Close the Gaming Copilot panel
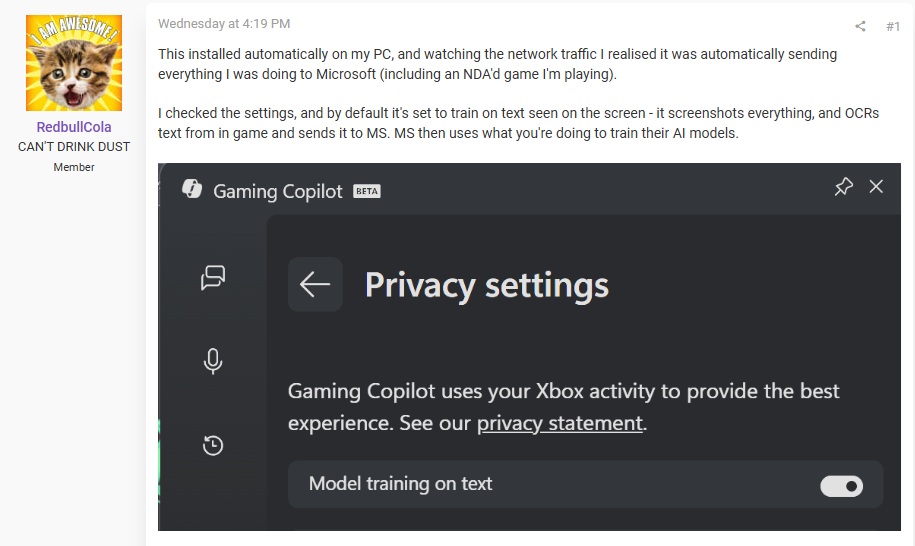The width and height of the screenshot is (915, 546). coord(877,186)
